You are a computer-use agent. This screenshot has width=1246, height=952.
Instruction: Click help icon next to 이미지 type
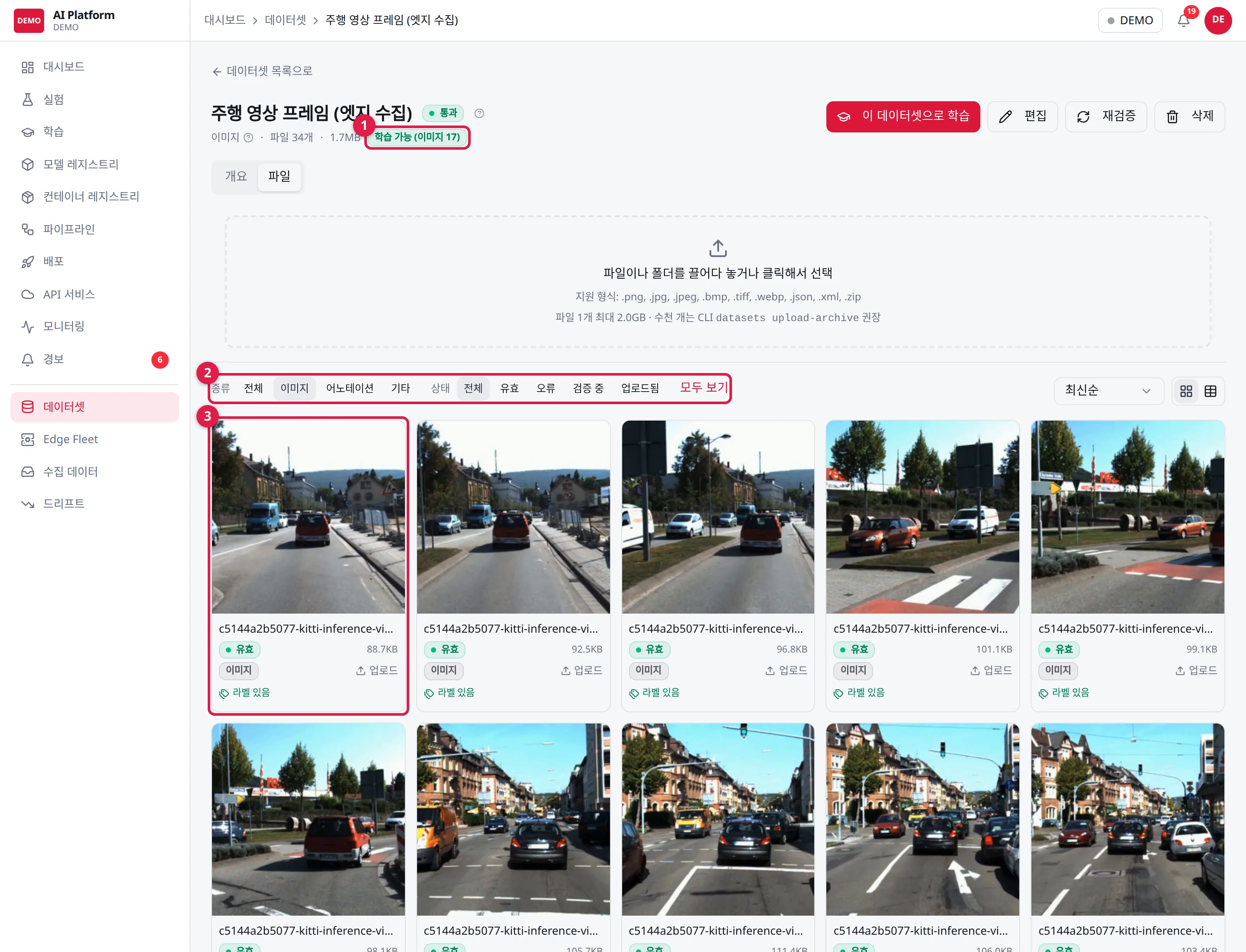click(x=248, y=138)
